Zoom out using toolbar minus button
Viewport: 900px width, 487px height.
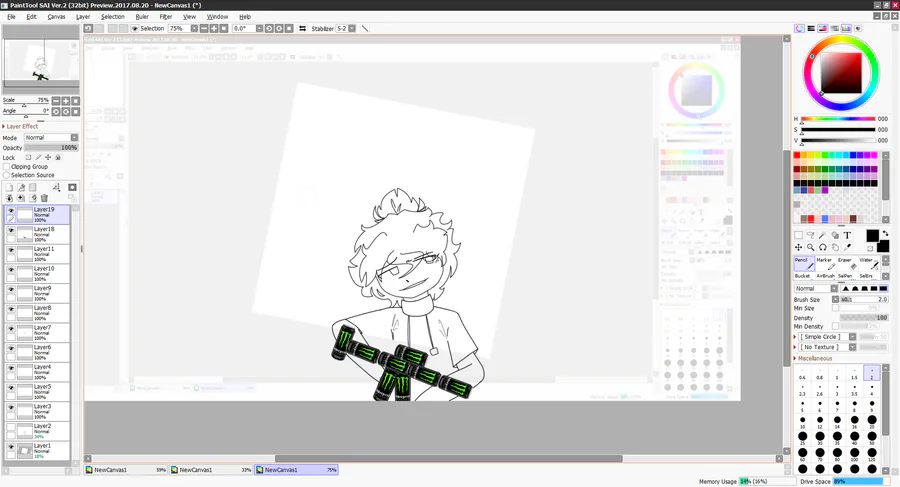click(x=204, y=28)
